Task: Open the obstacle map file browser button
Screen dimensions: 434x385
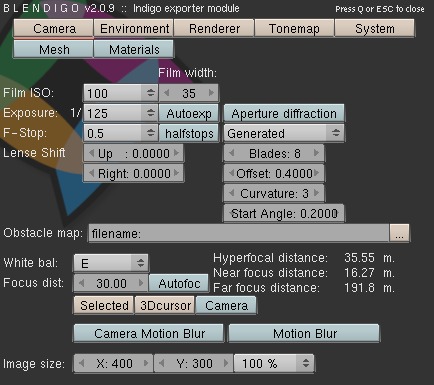Action: [x=399, y=233]
